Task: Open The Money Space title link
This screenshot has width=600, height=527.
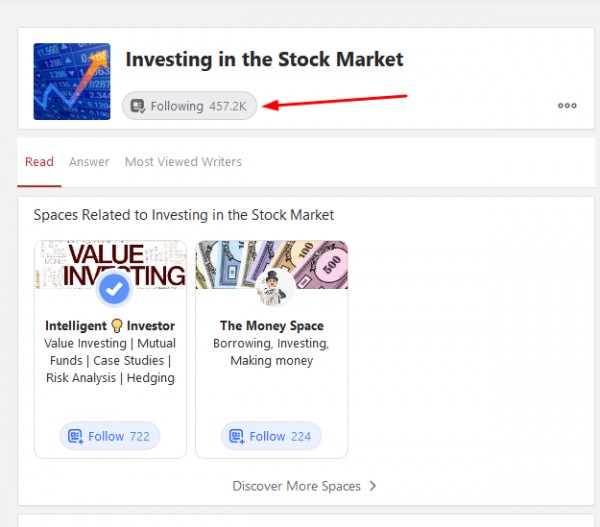Action: pos(272,326)
